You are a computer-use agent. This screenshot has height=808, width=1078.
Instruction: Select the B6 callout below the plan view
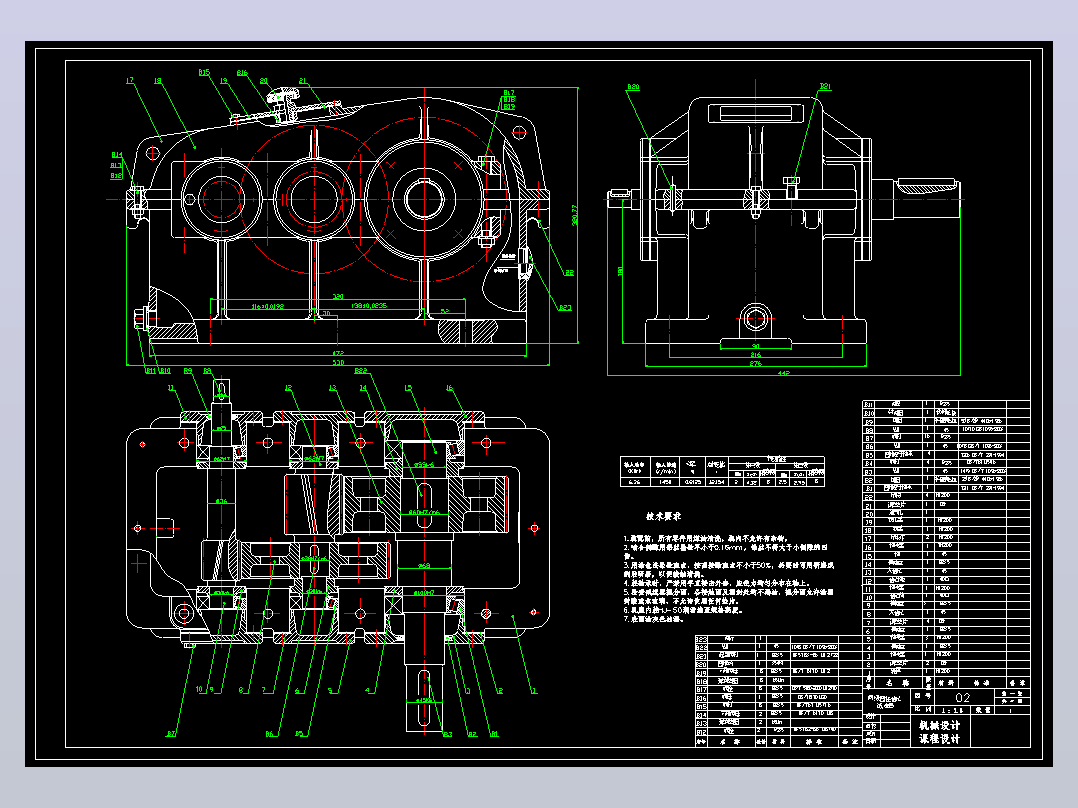pos(270,734)
